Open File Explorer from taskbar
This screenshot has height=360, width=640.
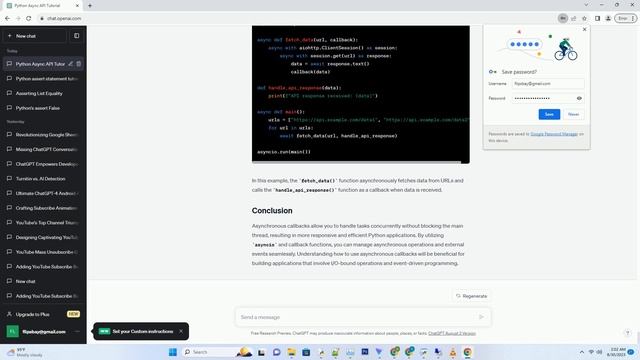(x=291, y=352)
